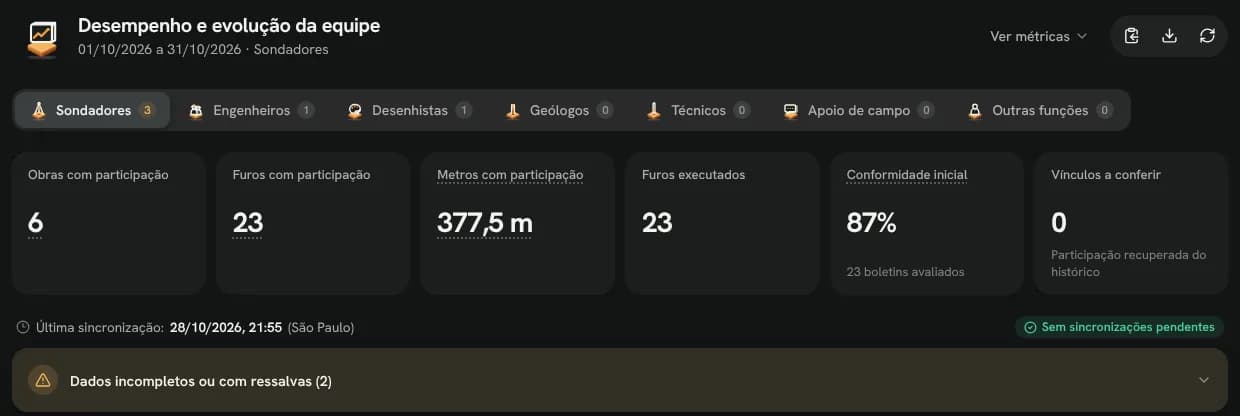The image size is (1240, 416).
Task: Click the 0 value under Vínculos a conferir
Action: (x=1059, y=223)
